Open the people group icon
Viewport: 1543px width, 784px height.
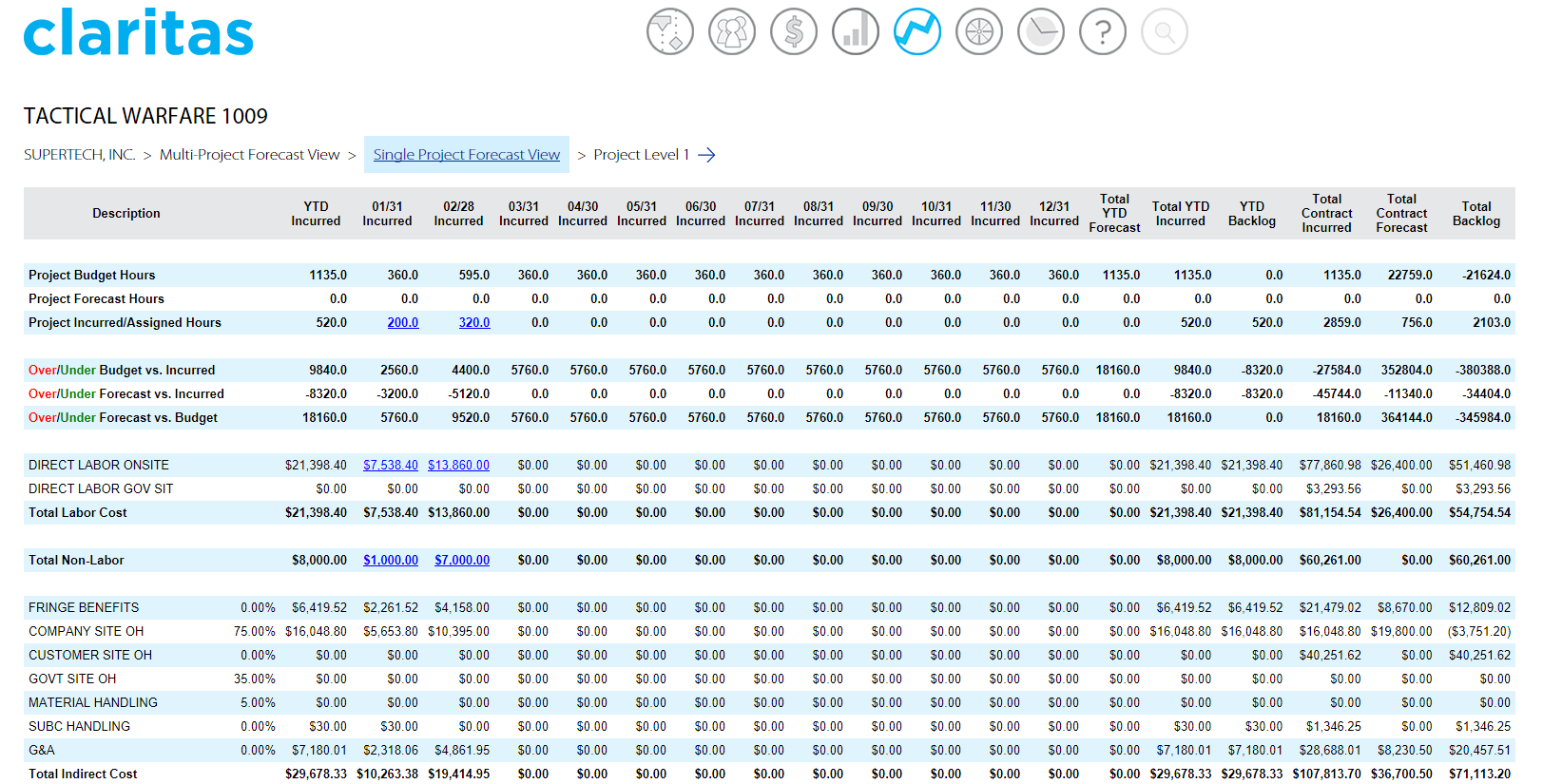[732, 32]
